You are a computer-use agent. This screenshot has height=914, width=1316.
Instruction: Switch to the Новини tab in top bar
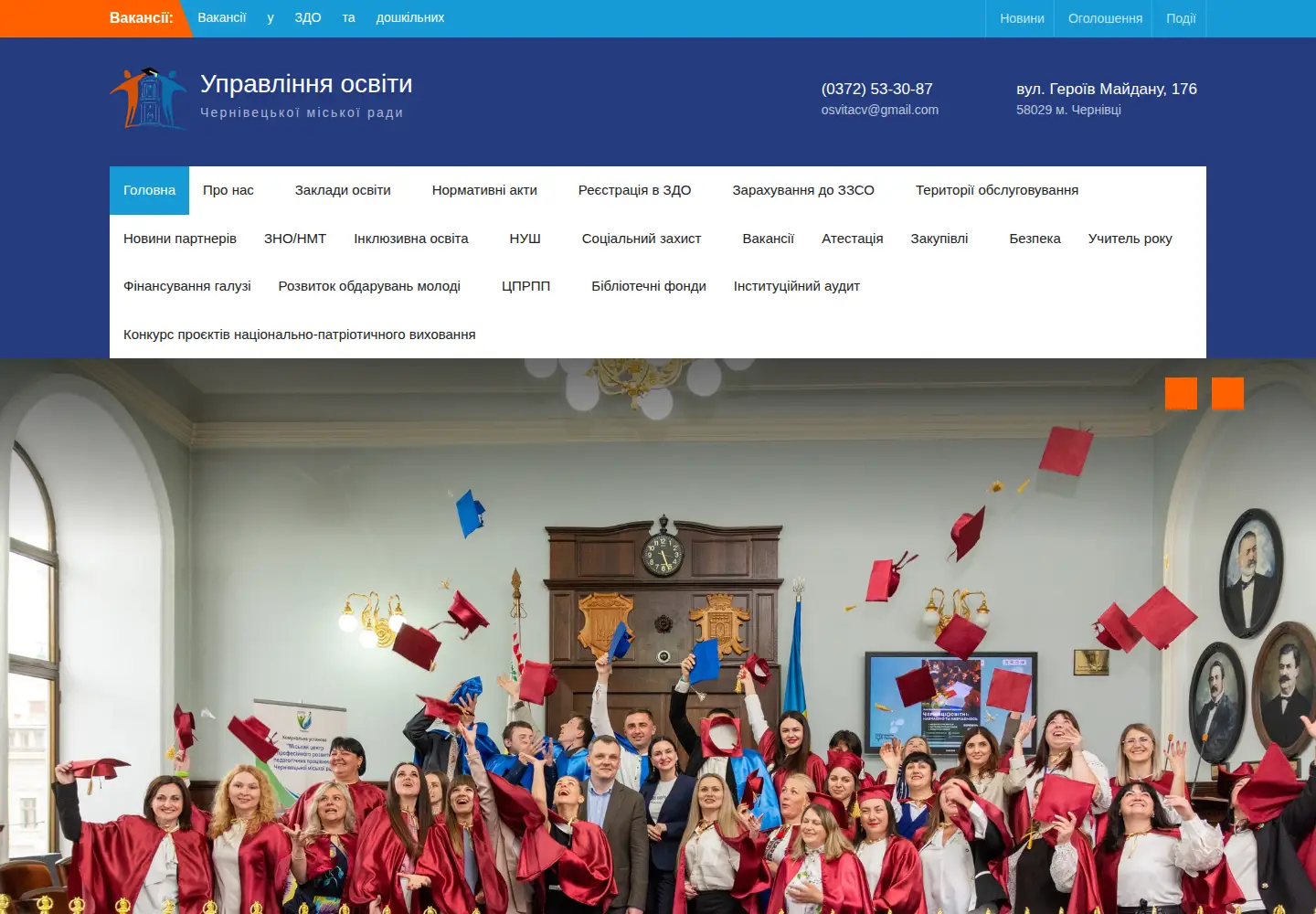coord(1022,18)
